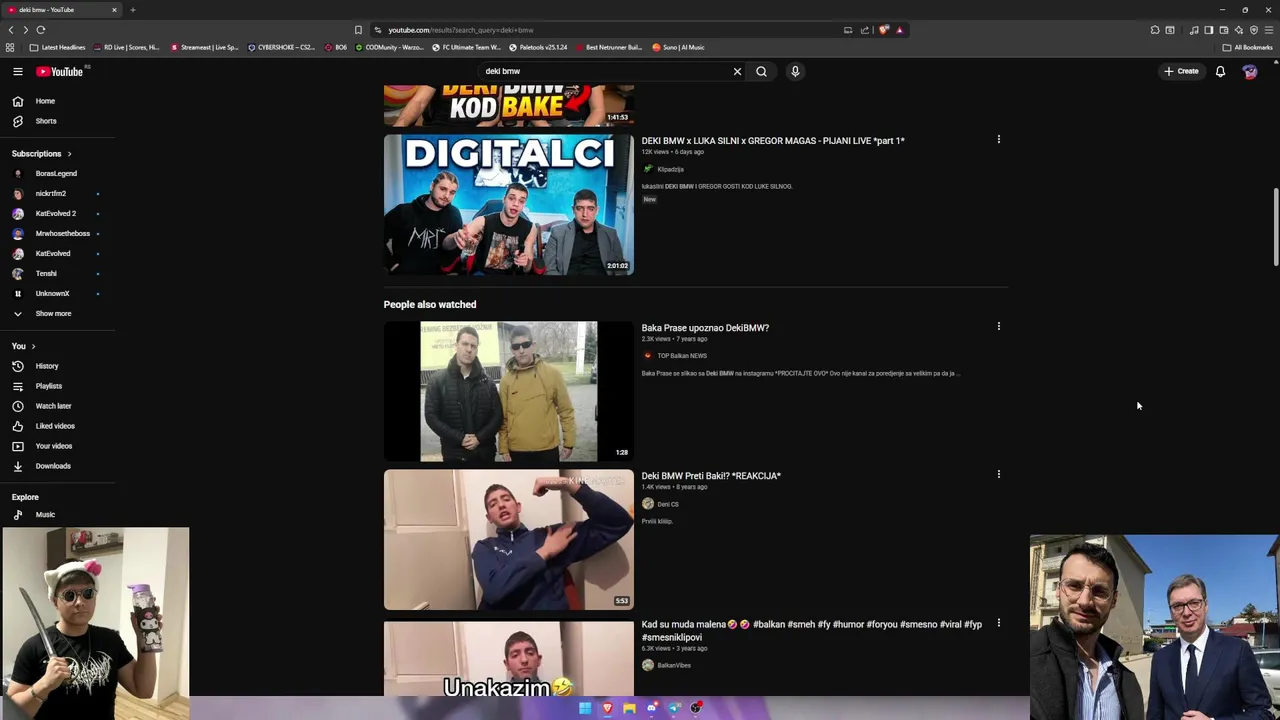Image resolution: width=1280 pixels, height=720 pixels.
Task: Open Streameast bookmark
Action: [x=205, y=47]
